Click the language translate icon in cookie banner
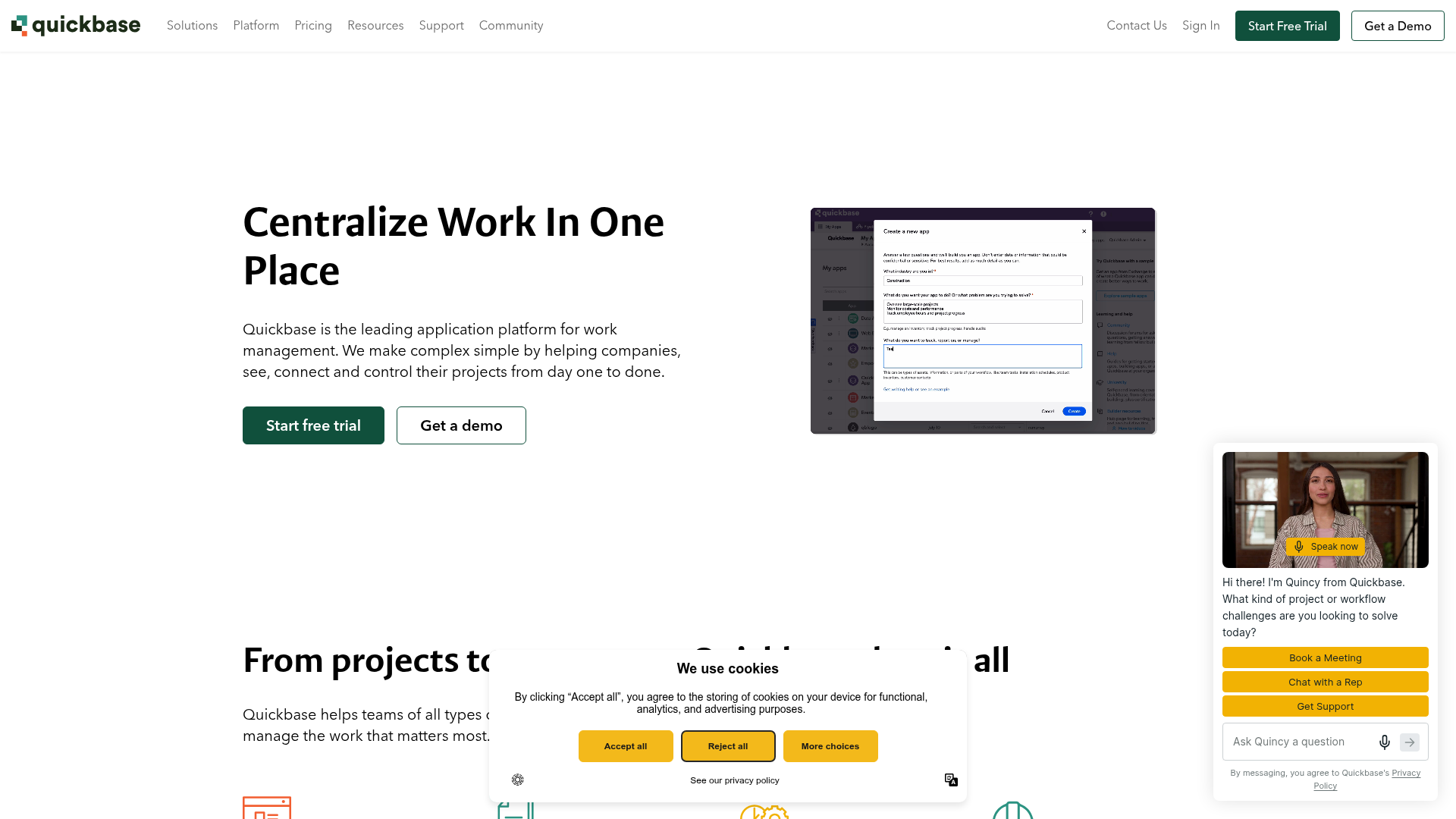 click(951, 780)
